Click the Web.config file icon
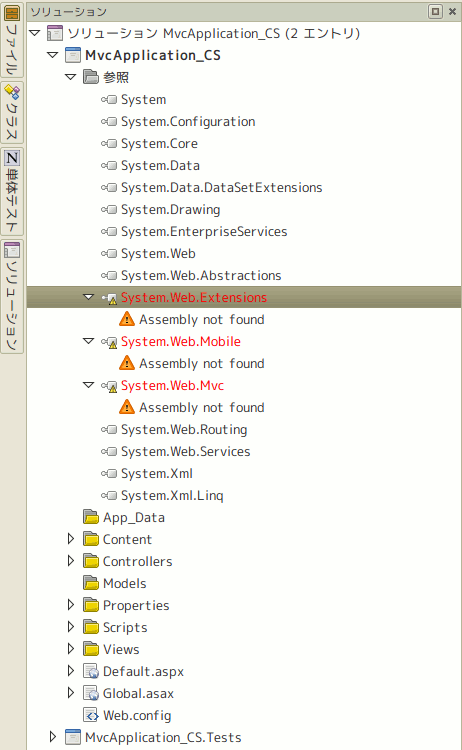Image resolution: width=462 pixels, height=750 pixels. pyautogui.click(x=91, y=715)
